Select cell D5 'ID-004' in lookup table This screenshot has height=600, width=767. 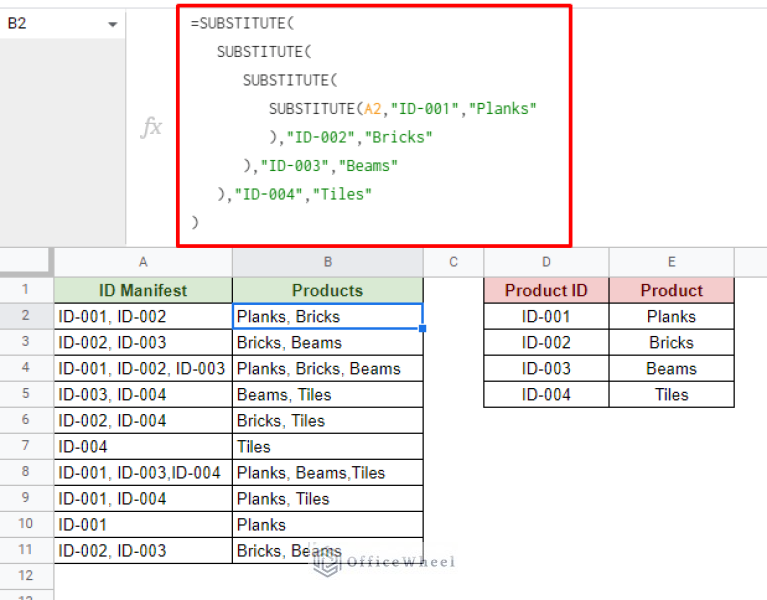click(x=546, y=394)
